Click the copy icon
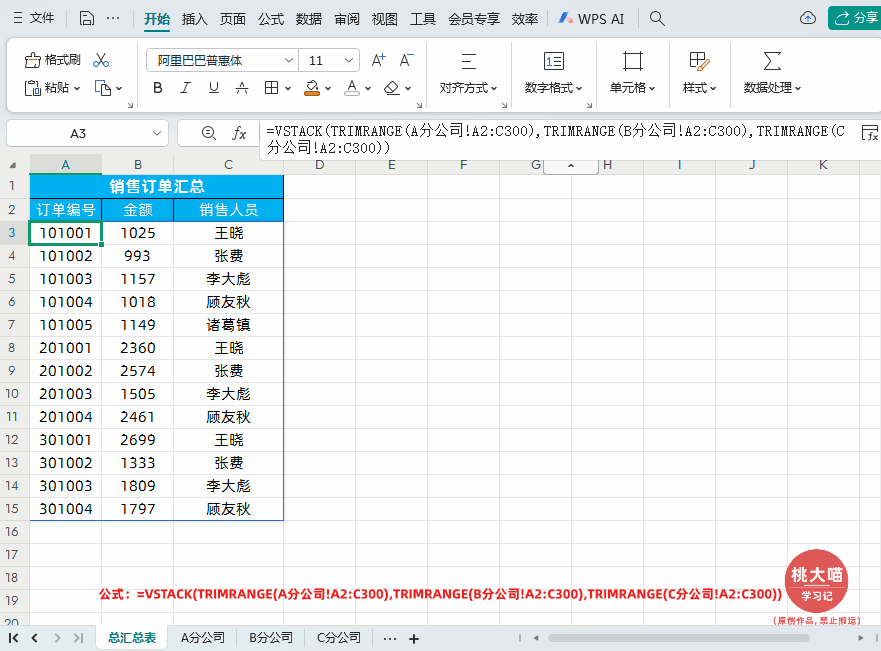 coord(102,88)
